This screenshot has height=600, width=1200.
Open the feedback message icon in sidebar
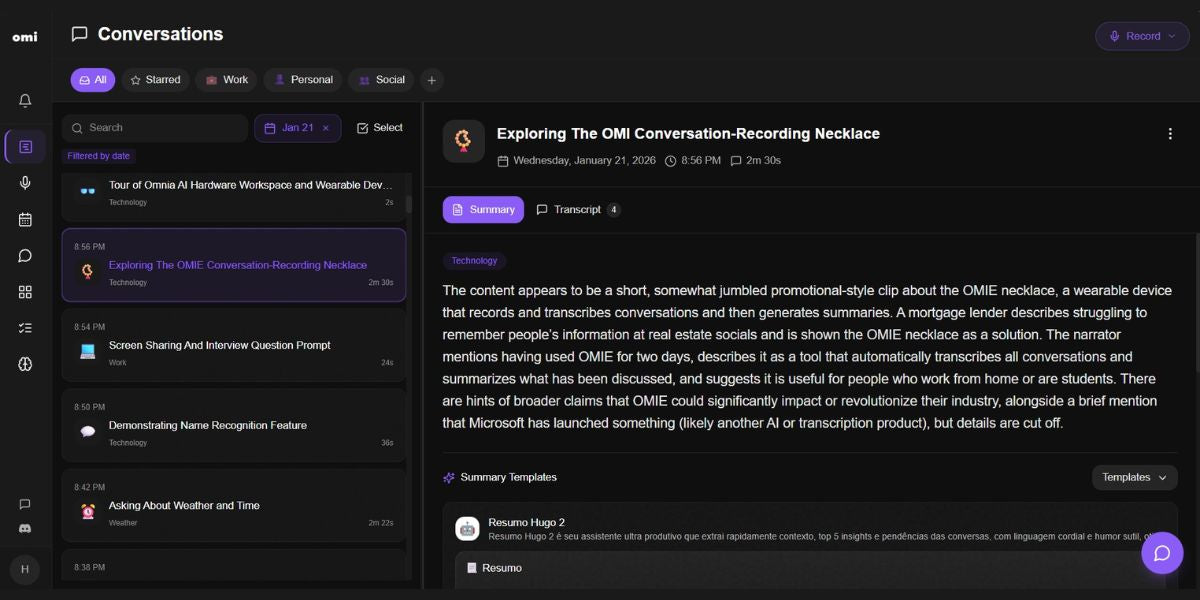click(x=25, y=504)
